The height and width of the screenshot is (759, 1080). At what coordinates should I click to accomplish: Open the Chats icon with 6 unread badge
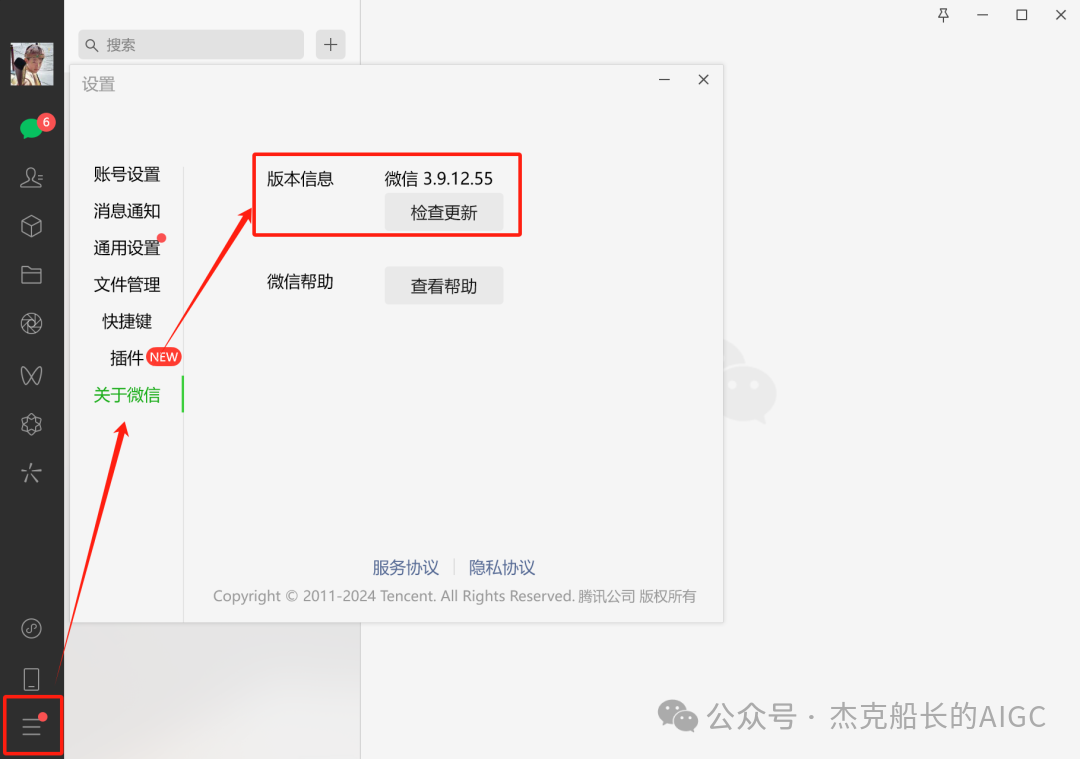click(32, 127)
